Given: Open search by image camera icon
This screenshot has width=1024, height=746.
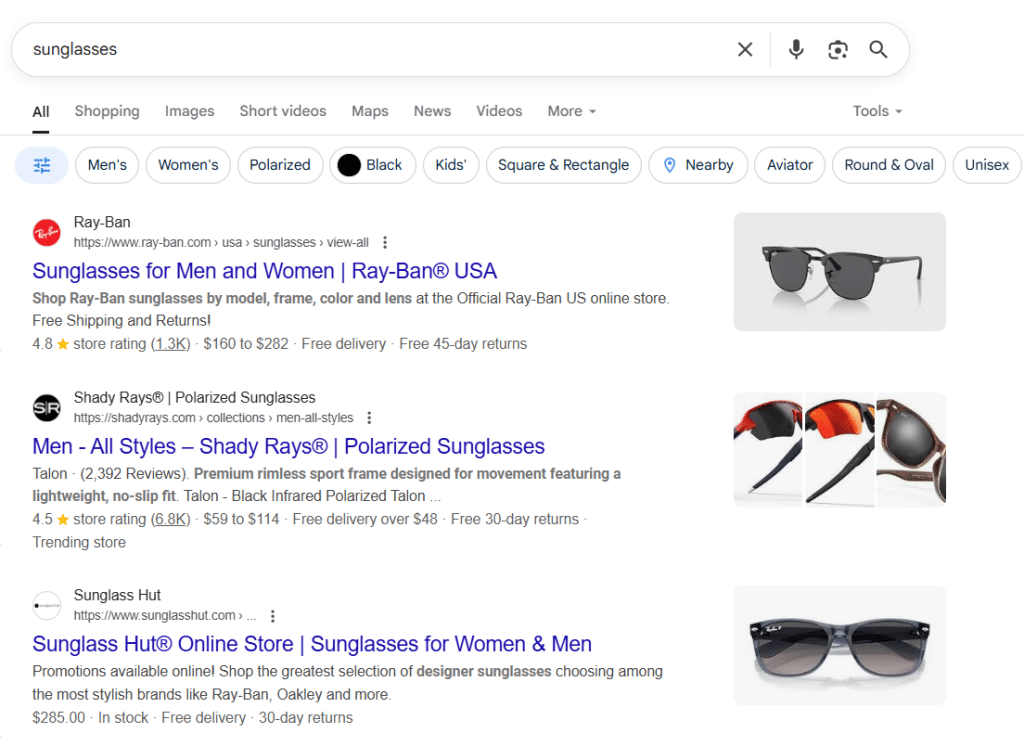Looking at the screenshot, I should (x=837, y=50).
